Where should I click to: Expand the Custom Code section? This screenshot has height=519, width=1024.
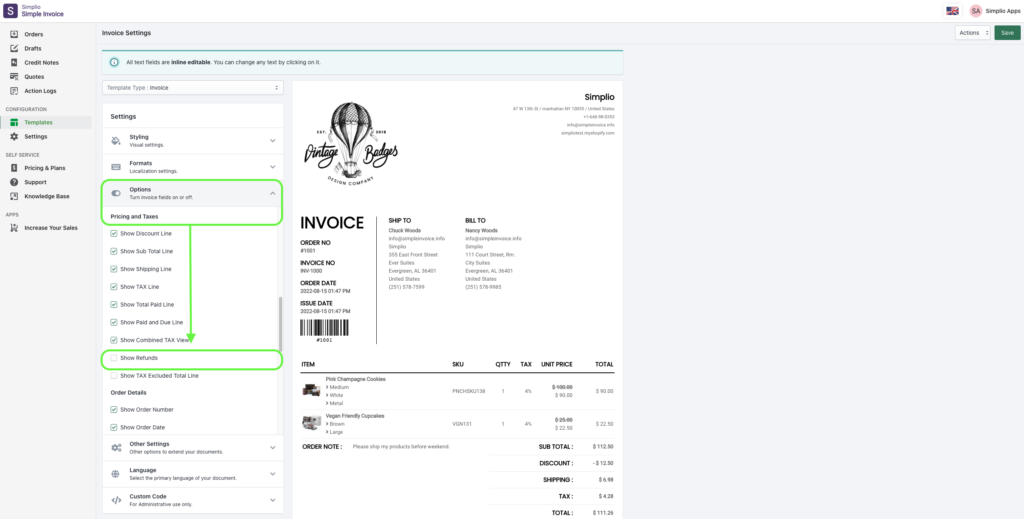click(193, 500)
